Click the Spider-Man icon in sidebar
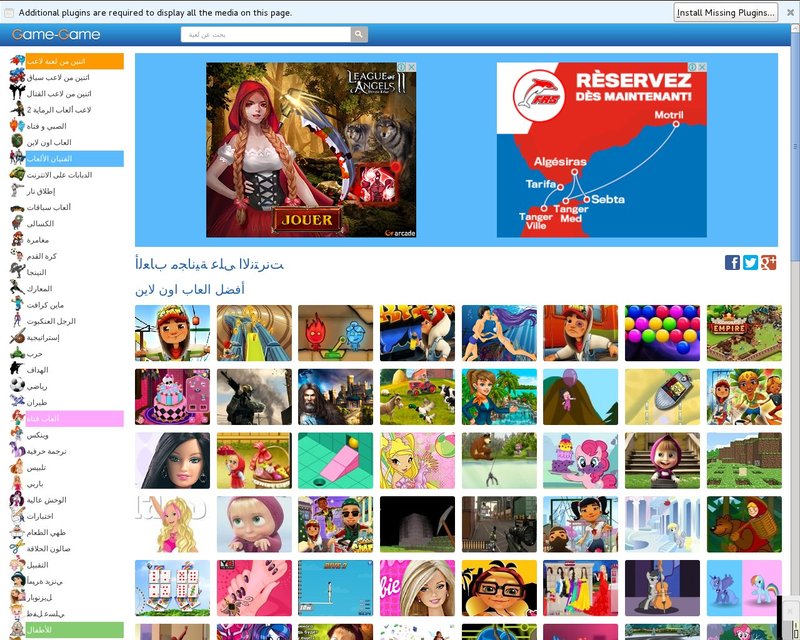The width and height of the screenshot is (800, 640). (17, 321)
